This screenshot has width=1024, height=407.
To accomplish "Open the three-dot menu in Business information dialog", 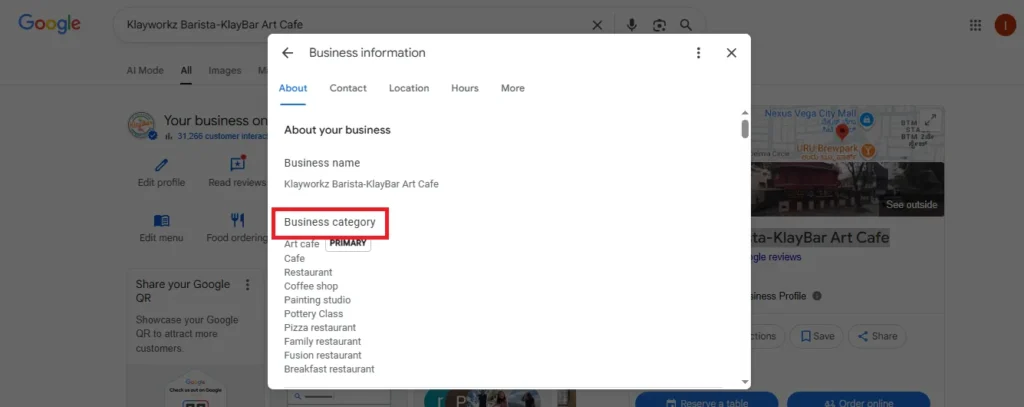I will [x=699, y=53].
